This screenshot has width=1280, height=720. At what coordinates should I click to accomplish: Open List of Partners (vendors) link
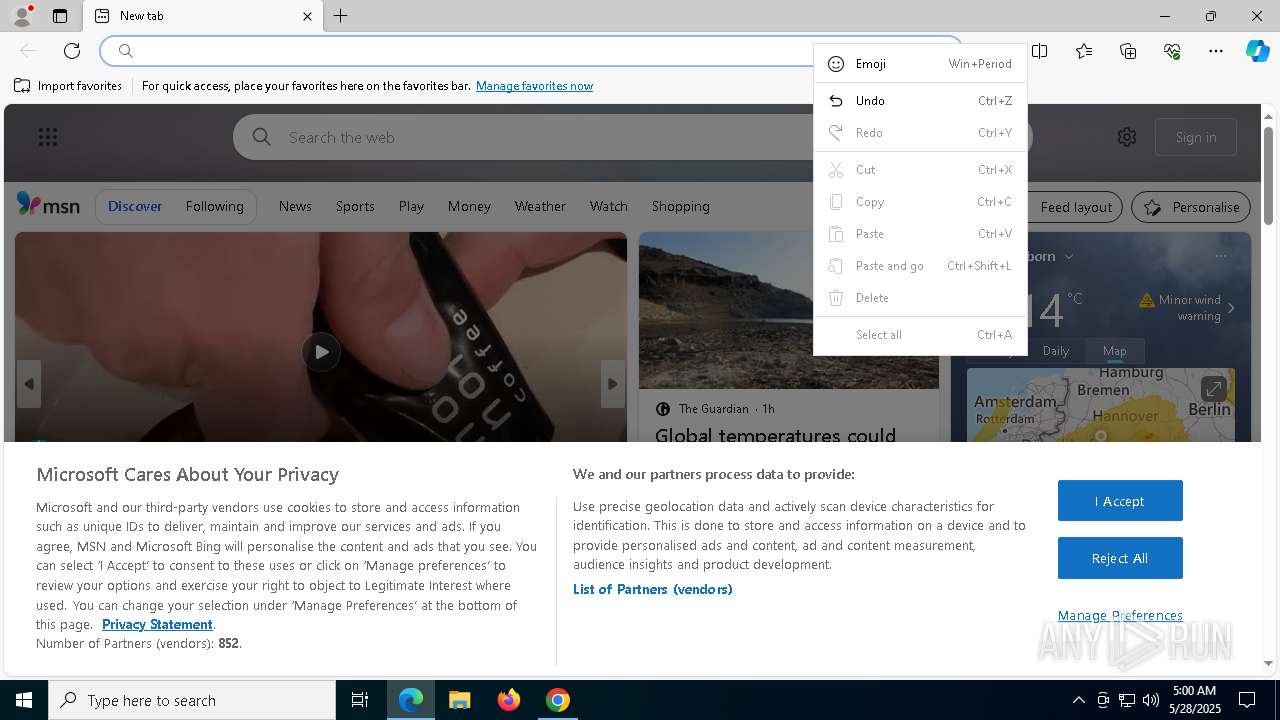(x=652, y=589)
